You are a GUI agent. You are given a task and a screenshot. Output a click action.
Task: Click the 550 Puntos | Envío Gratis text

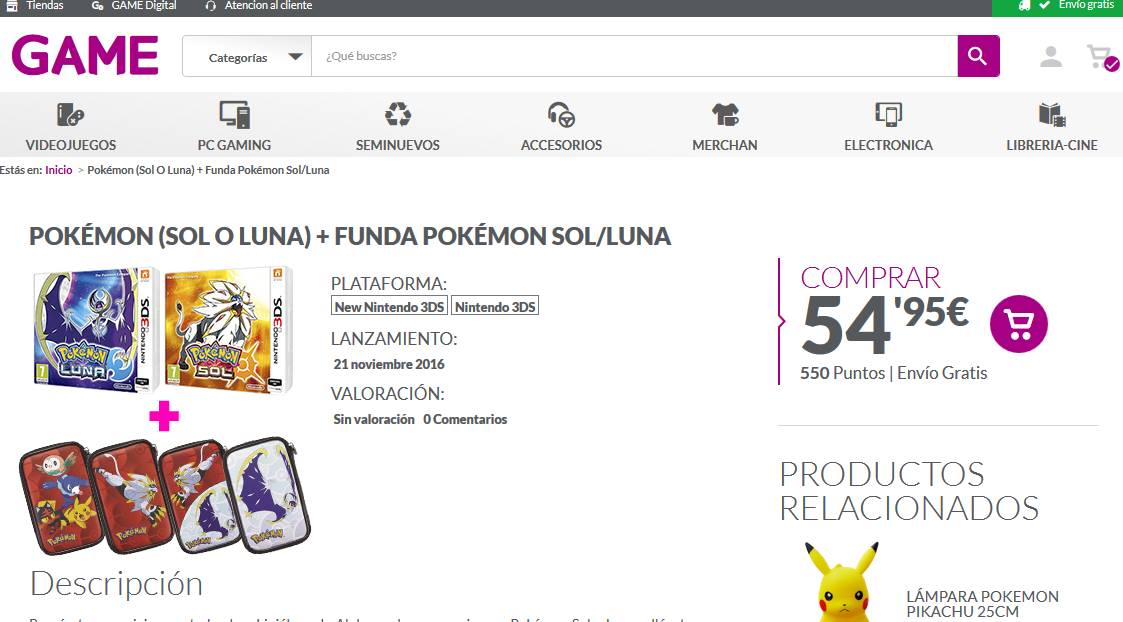893,373
